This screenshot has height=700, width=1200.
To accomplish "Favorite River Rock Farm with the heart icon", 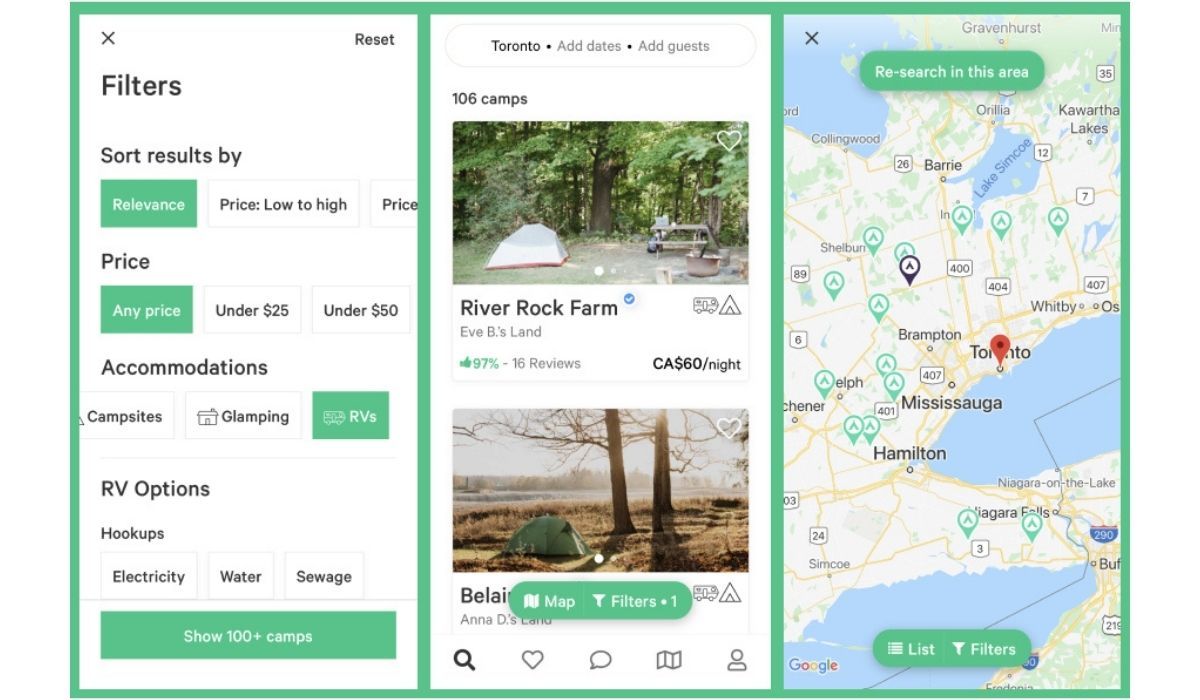I will click(x=729, y=141).
